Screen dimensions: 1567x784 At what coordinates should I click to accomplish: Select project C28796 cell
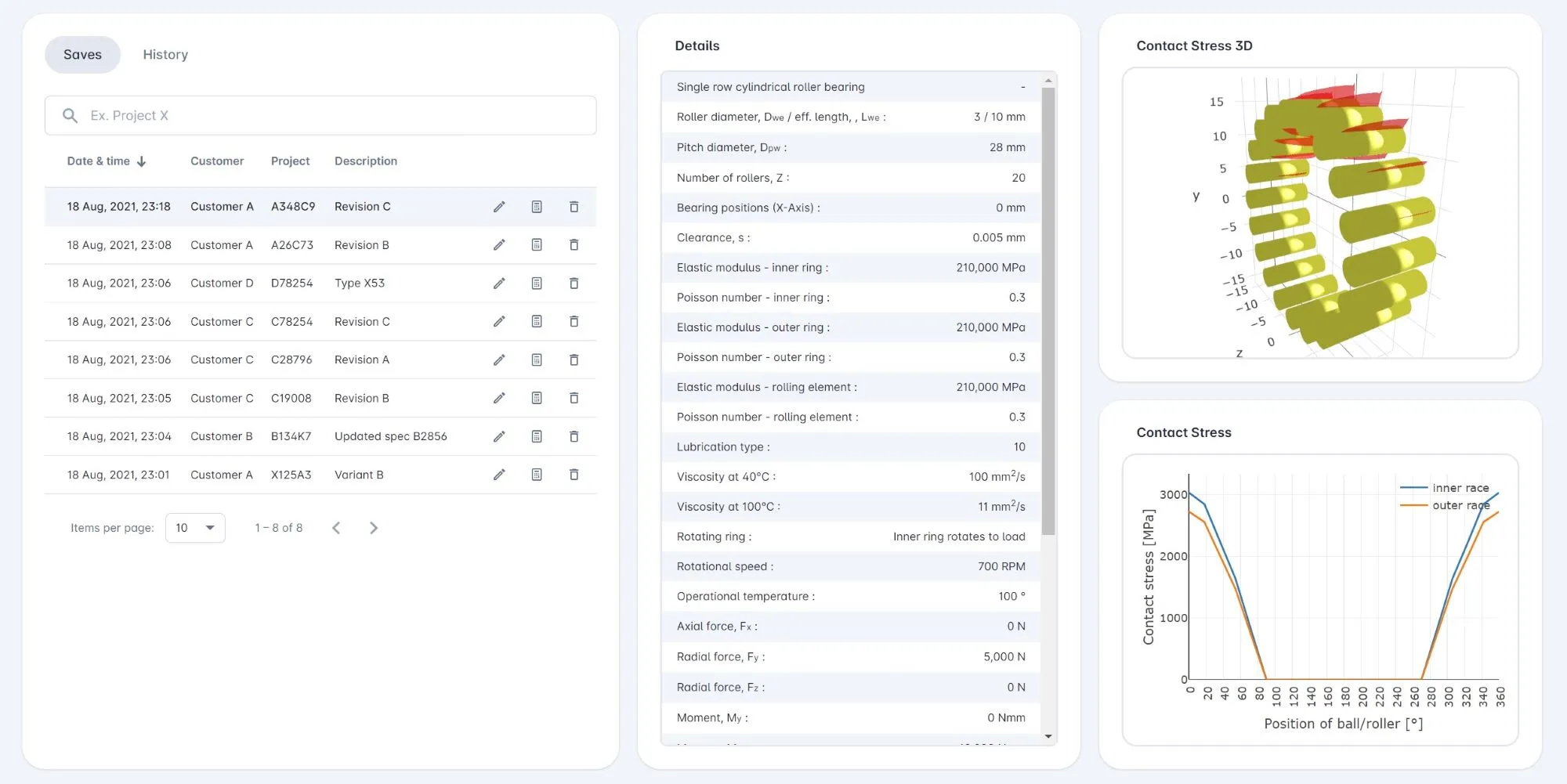pyautogui.click(x=291, y=360)
